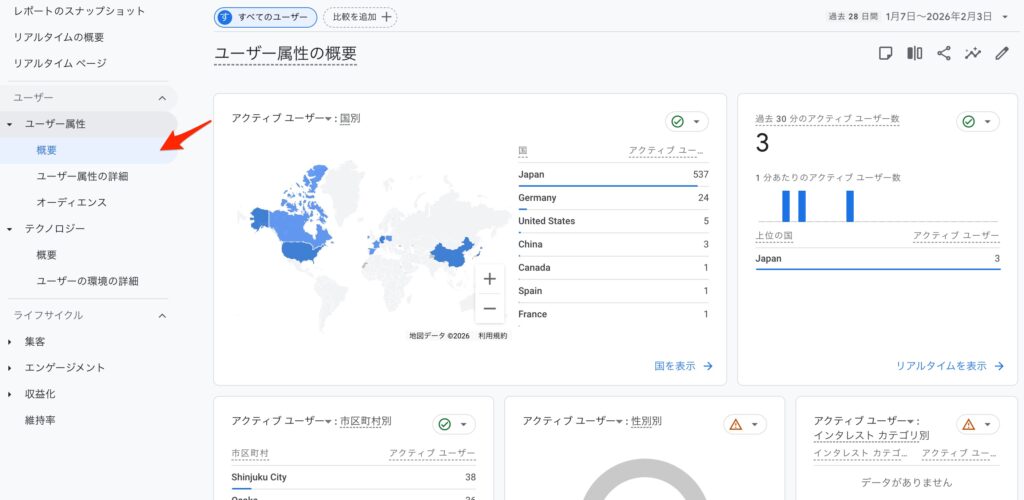Select ユーザー属性の詳細 in sidebar
The height and width of the screenshot is (500, 1024).
(82, 176)
